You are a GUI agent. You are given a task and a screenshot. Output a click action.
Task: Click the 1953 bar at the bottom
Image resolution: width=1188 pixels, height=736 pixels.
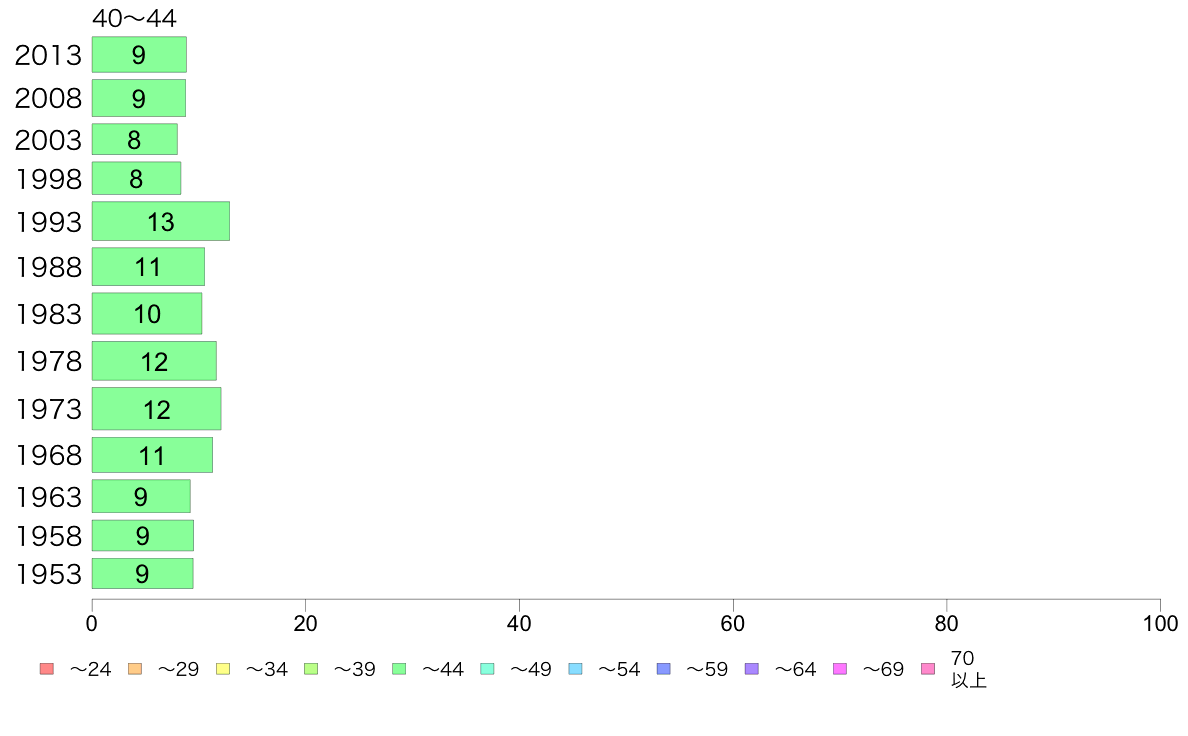click(x=142, y=573)
